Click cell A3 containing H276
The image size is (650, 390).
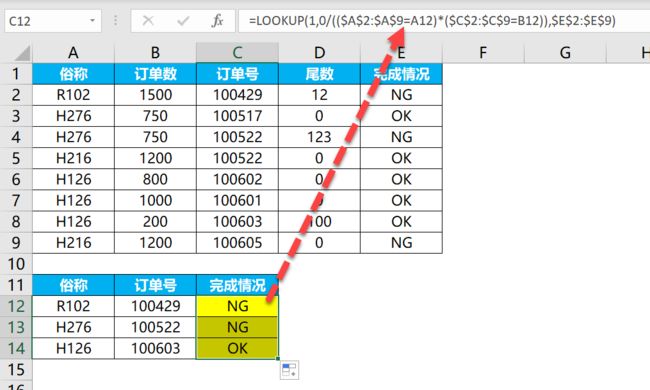(x=73, y=116)
